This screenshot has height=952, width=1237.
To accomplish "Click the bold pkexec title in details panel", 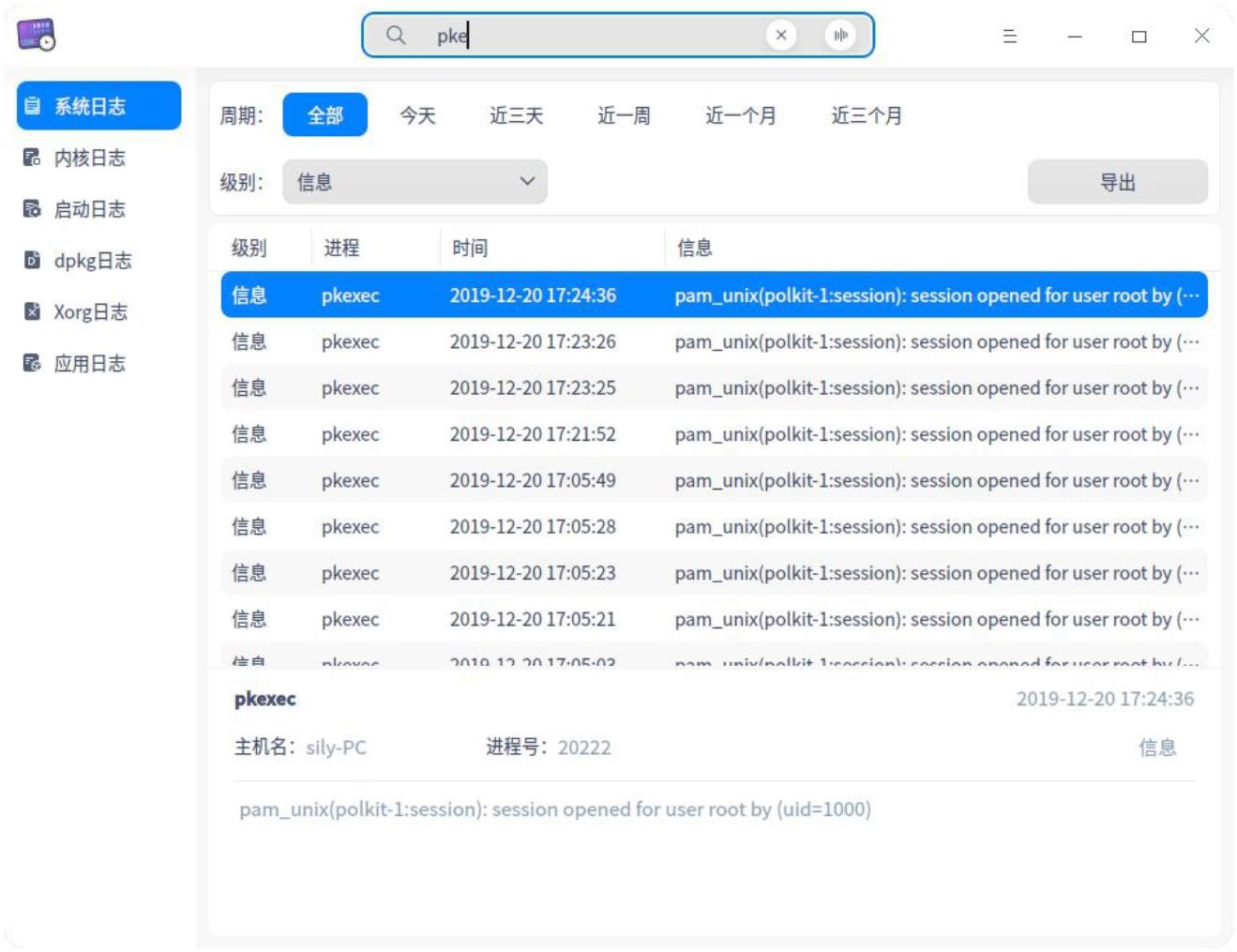I will (265, 699).
